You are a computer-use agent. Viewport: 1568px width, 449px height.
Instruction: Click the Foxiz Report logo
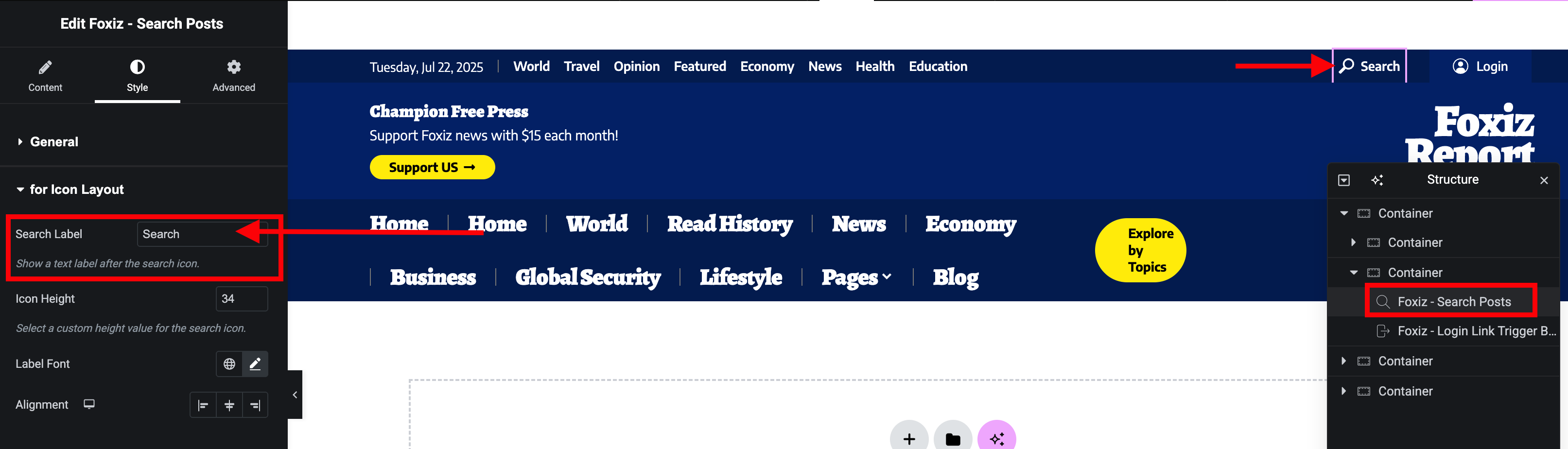point(1469,134)
